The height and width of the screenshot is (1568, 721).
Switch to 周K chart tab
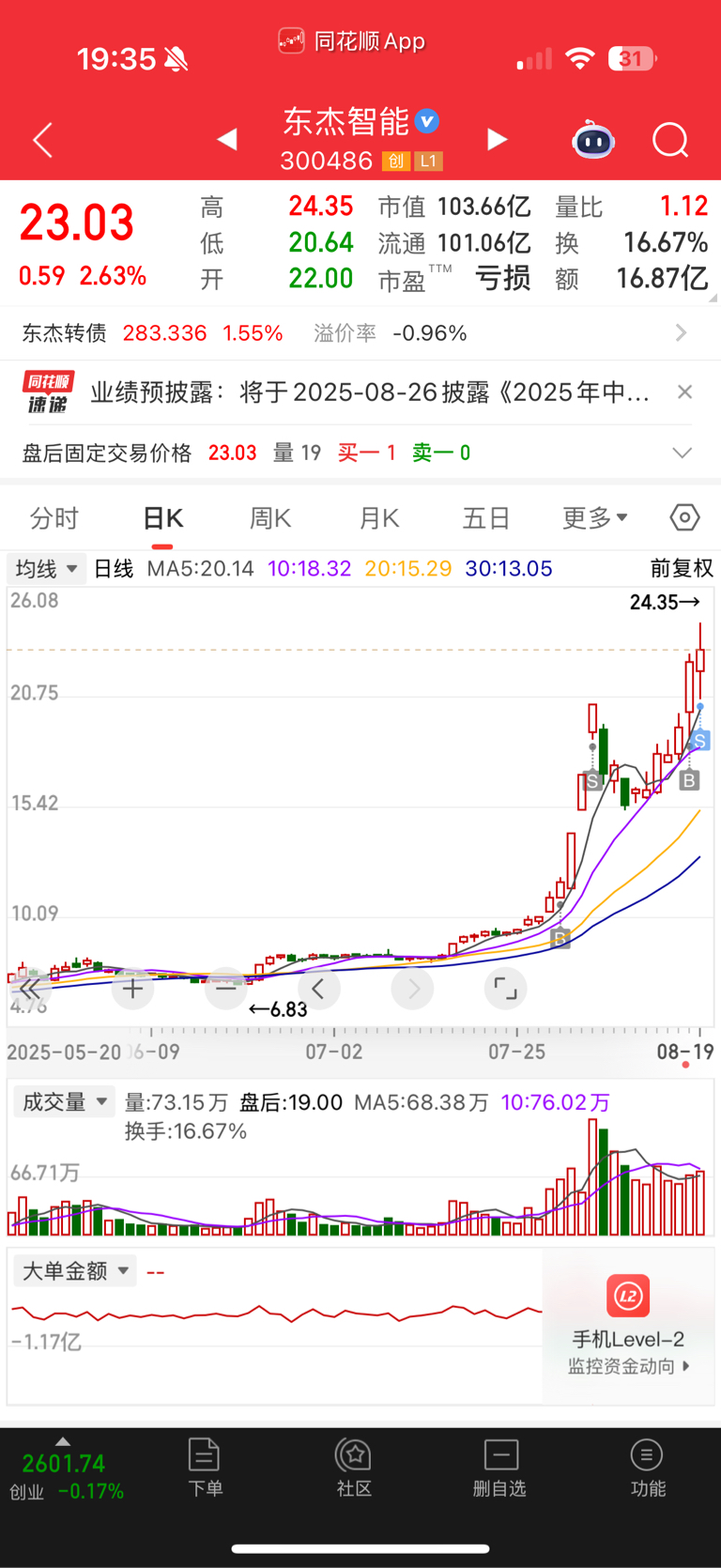click(270, 518)
